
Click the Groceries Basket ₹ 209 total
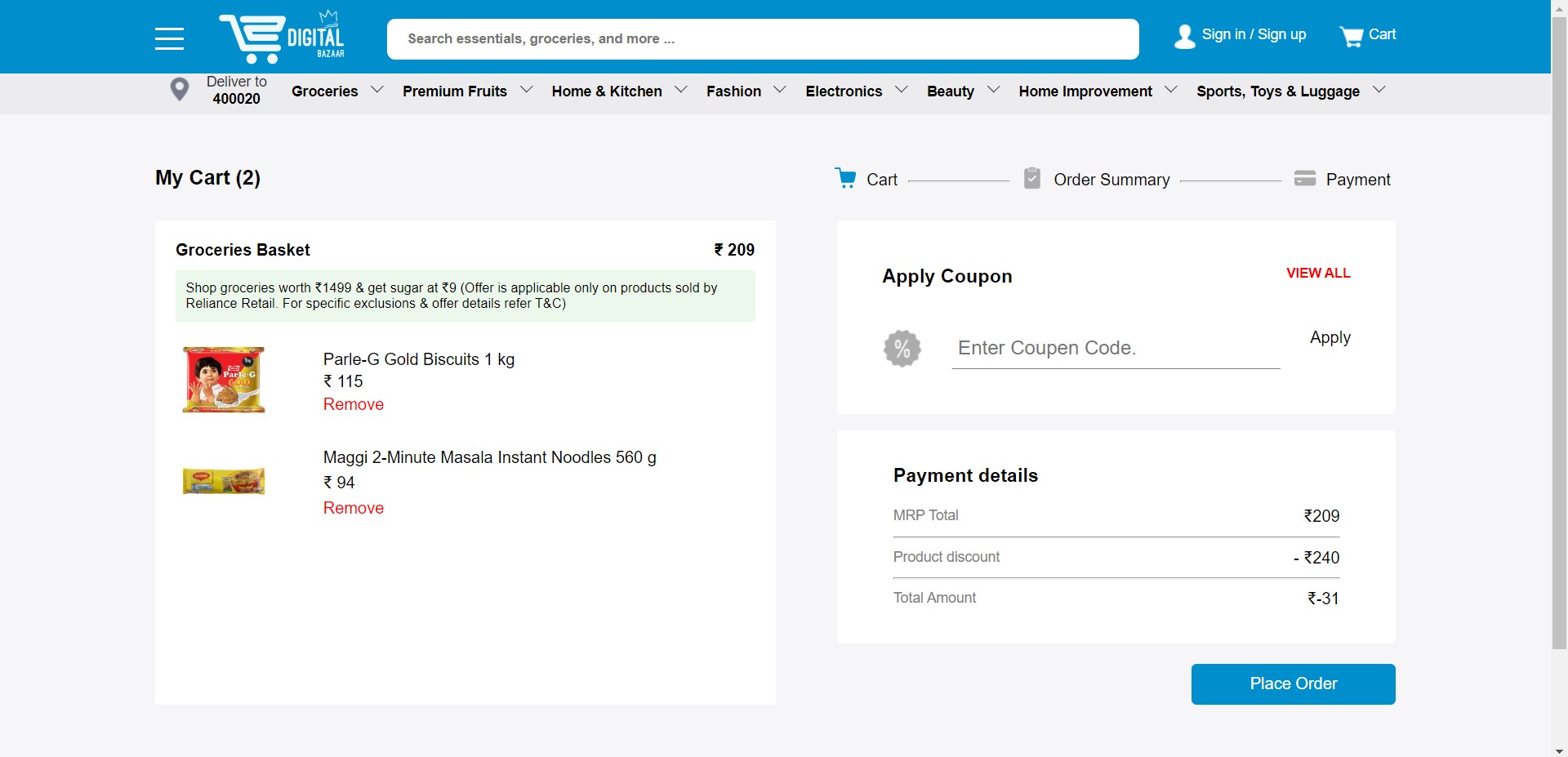734,250
